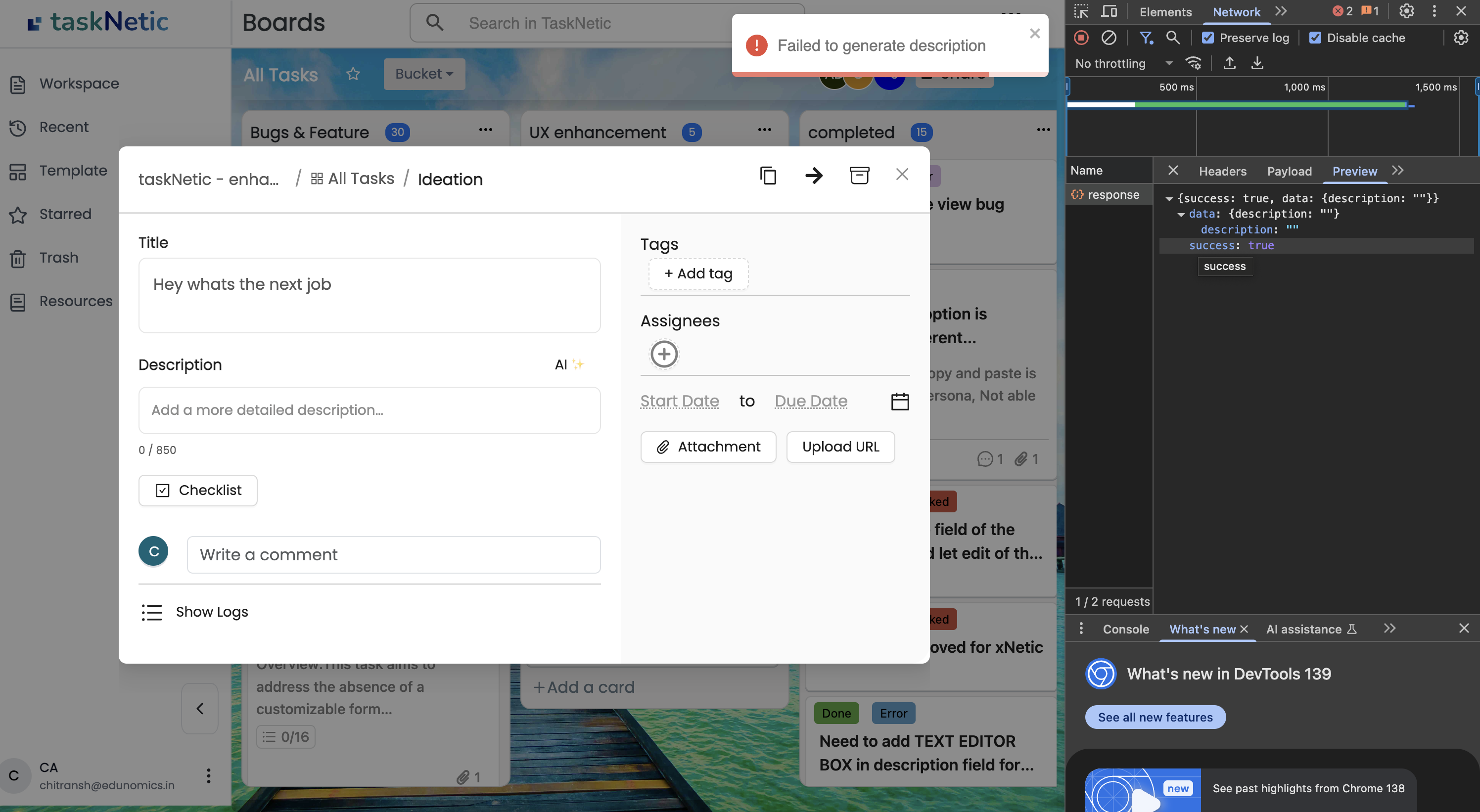Star the All Tasks board
Viewport: 1480px width, 812px height.
[353, 74]
